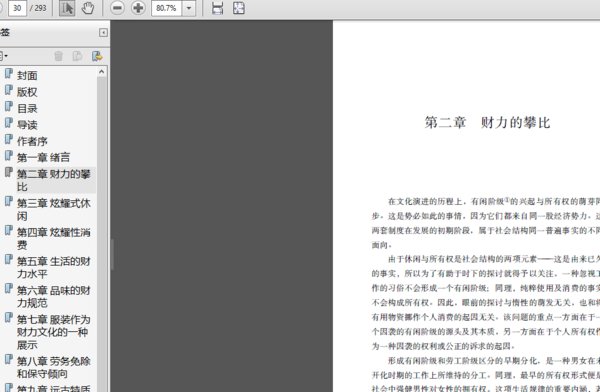
Task: Fit one full page icon
Action: click(x=239, y=8)
